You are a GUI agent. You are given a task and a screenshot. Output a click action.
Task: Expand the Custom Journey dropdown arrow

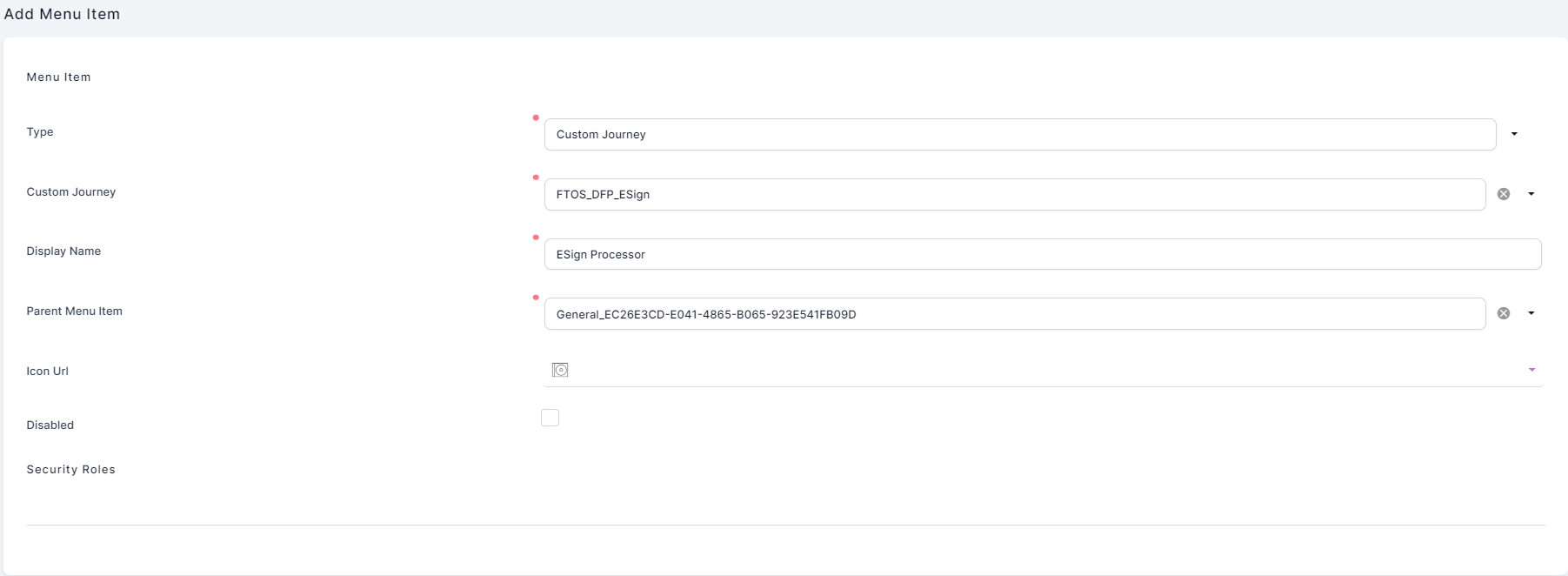pos(1531,194)
